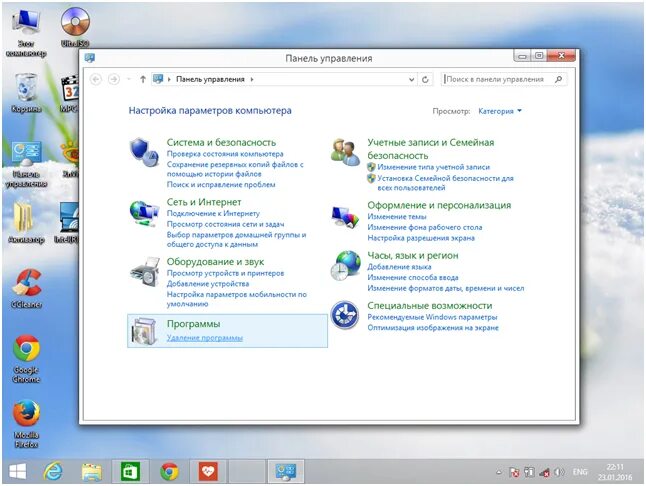
Task: Click Добавление устройства link
Action: [208, 284]
